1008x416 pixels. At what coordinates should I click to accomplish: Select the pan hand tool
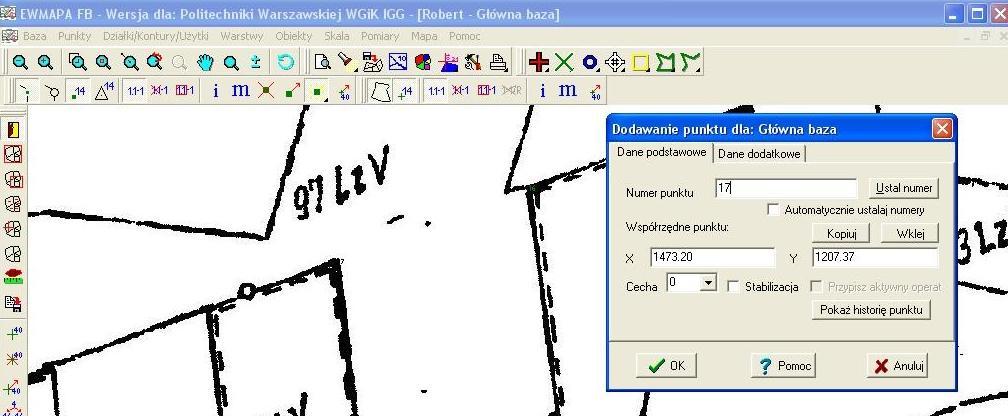pos(205,62)
